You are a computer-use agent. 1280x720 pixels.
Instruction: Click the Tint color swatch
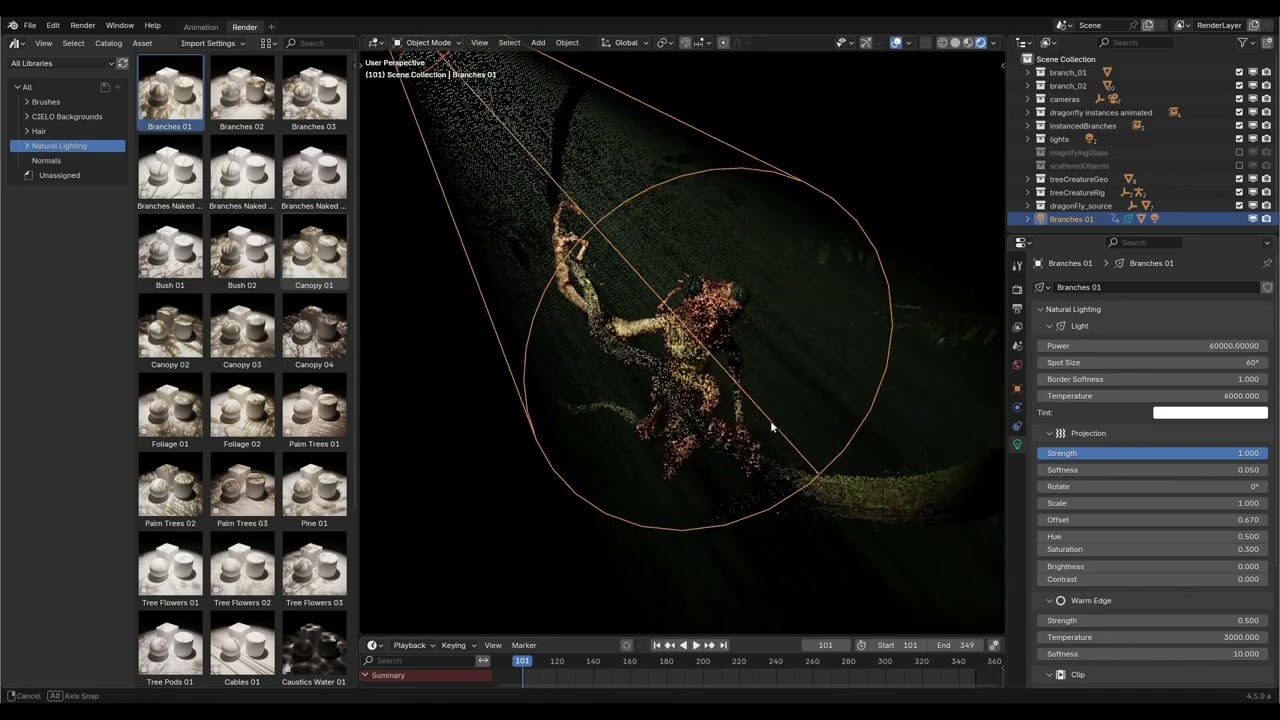1210,412
